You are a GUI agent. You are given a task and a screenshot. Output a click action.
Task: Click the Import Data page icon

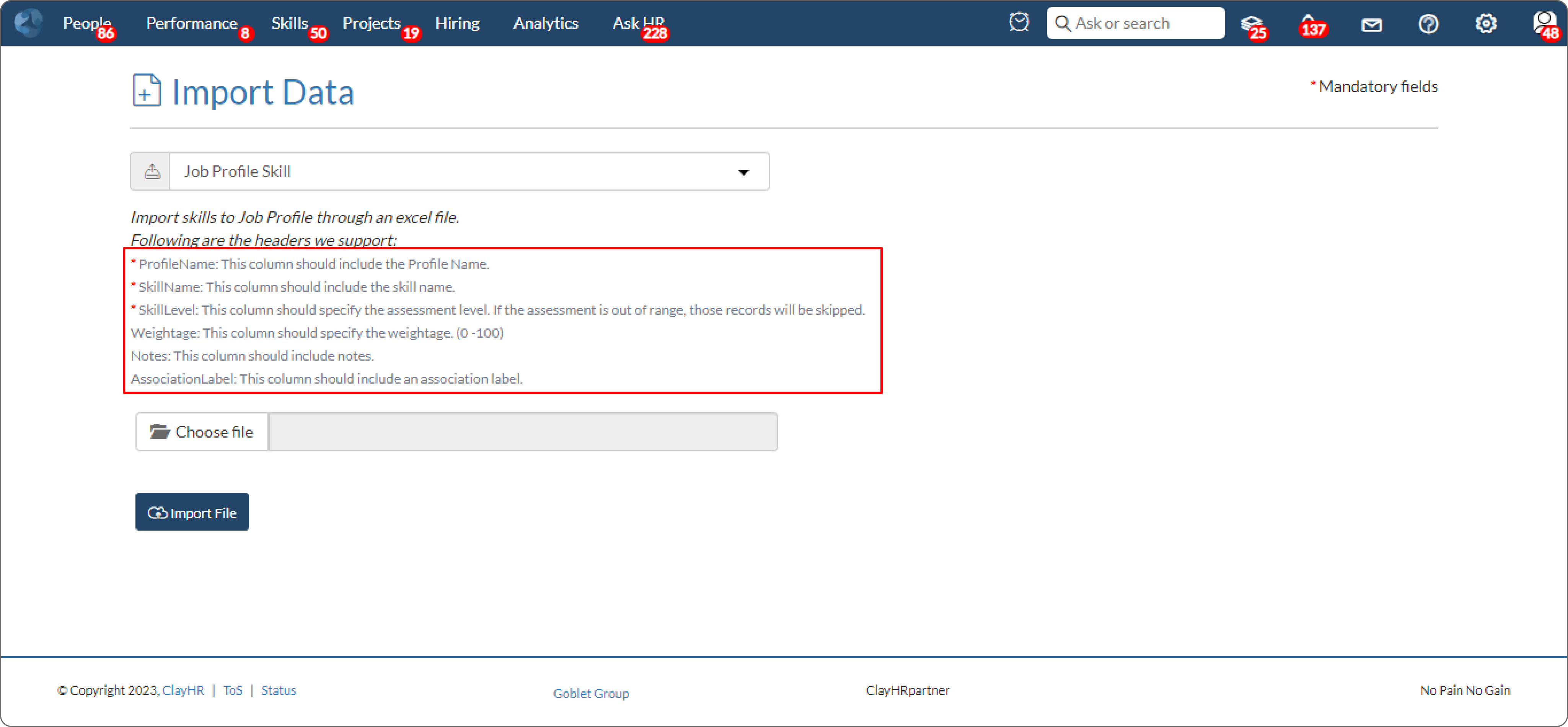tap(146, 90)
